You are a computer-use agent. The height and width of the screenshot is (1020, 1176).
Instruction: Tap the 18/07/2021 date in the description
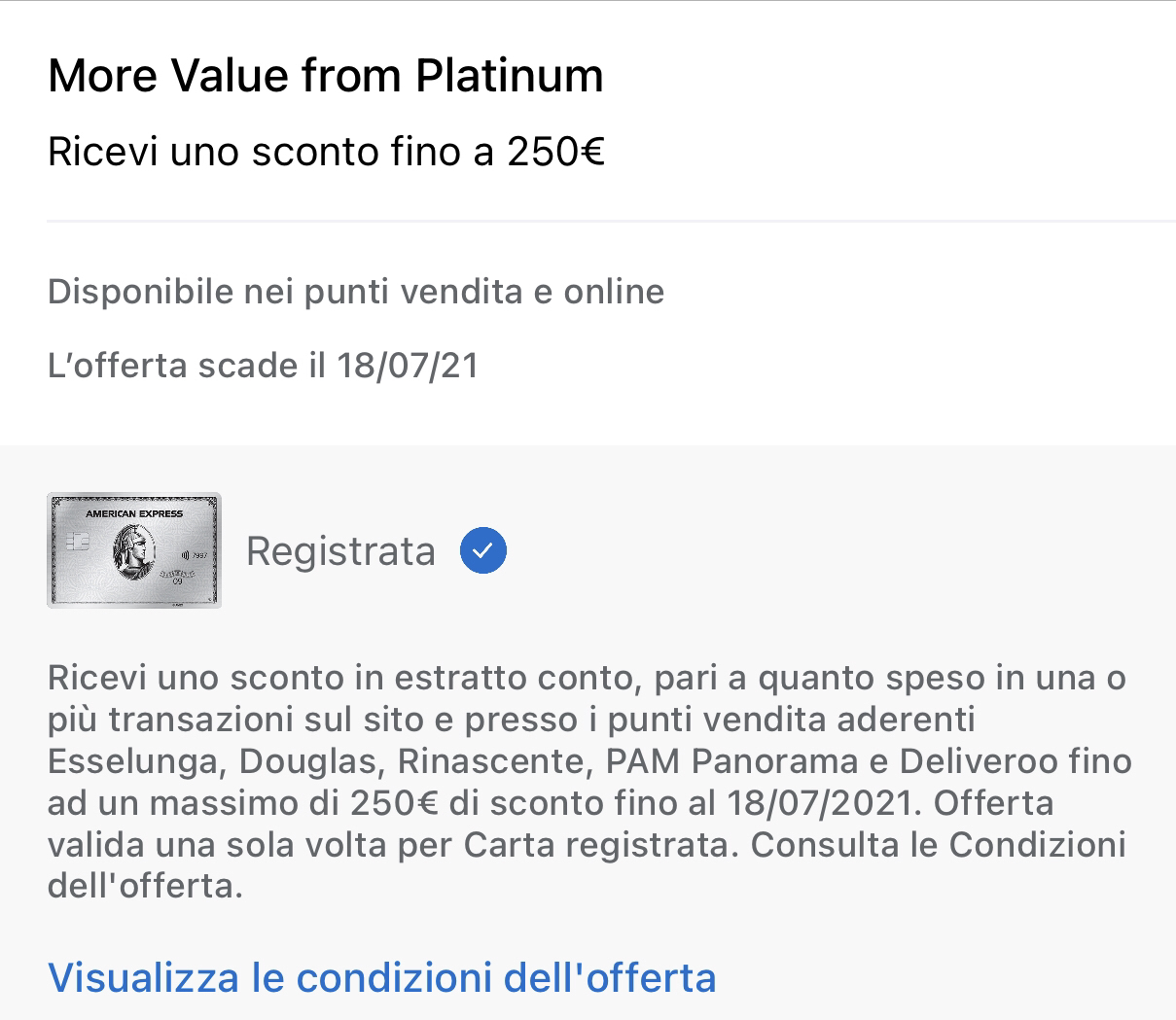click(x=820, y=802)
